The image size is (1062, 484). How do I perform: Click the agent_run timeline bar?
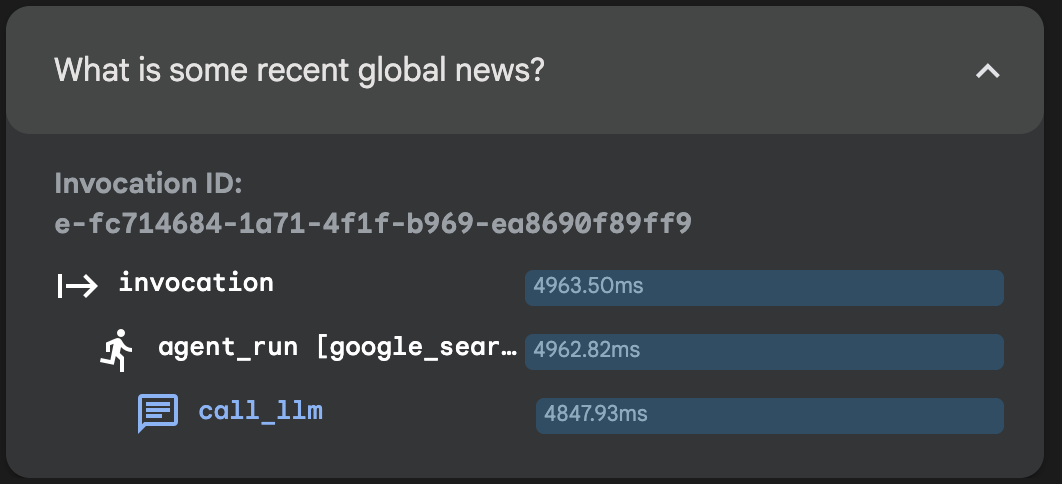[764, 351]
